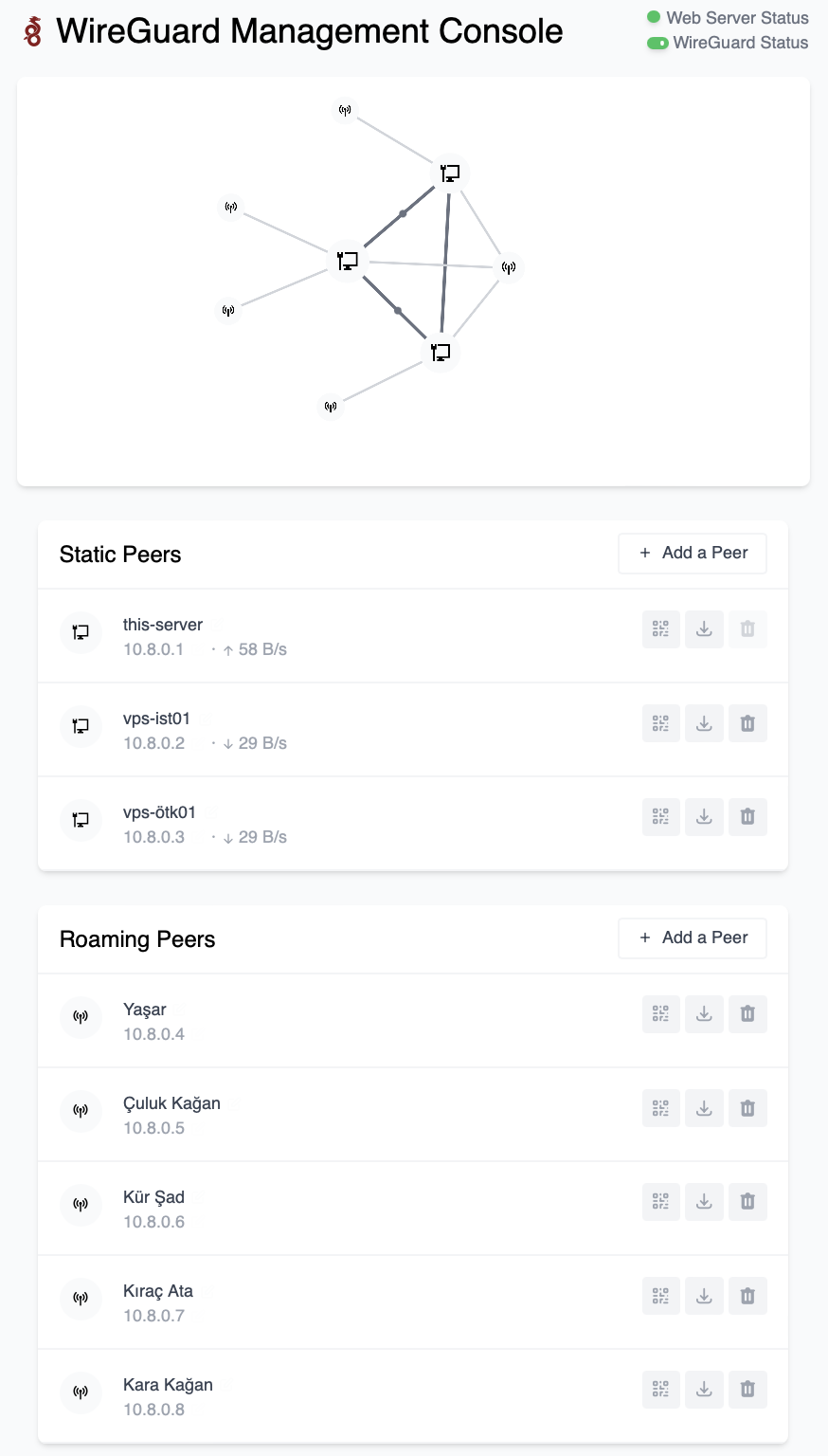Show QR code for Kıraç Ata
The height and width of the screenshot is (1456, 828).
pyautogui.click(x=661, y=1296)
